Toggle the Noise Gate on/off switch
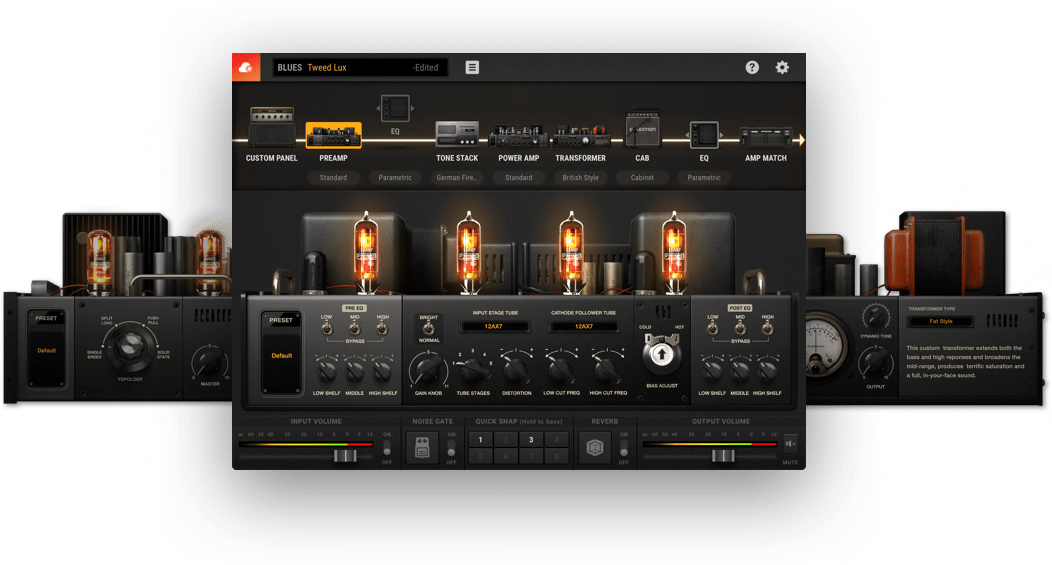The image size is (1052, 565). pos(451,448)
